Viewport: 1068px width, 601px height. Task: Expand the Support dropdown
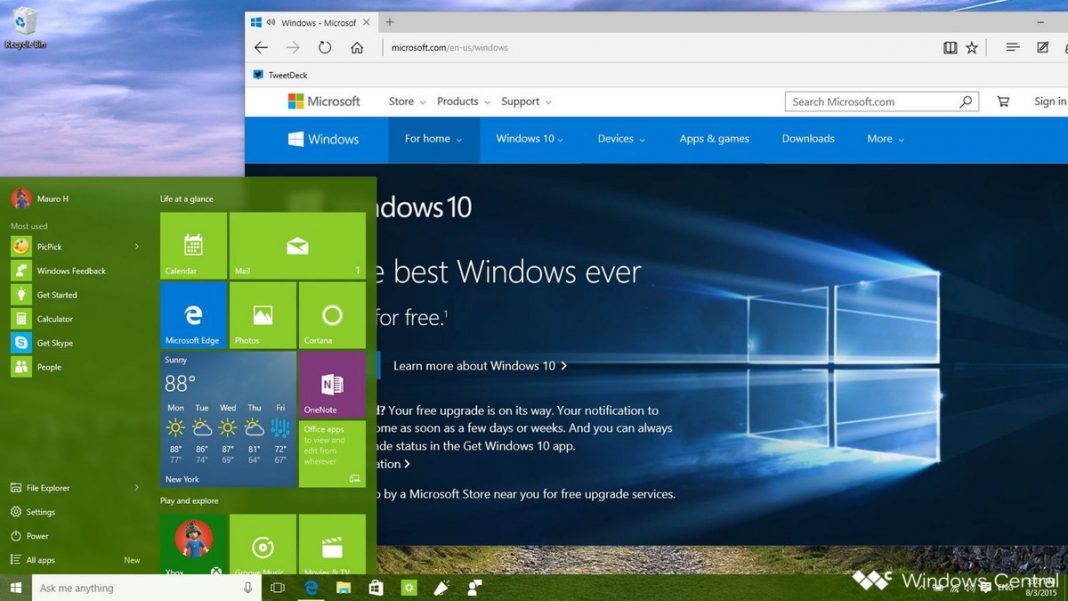pyautogui.click(x=526, y=102)
